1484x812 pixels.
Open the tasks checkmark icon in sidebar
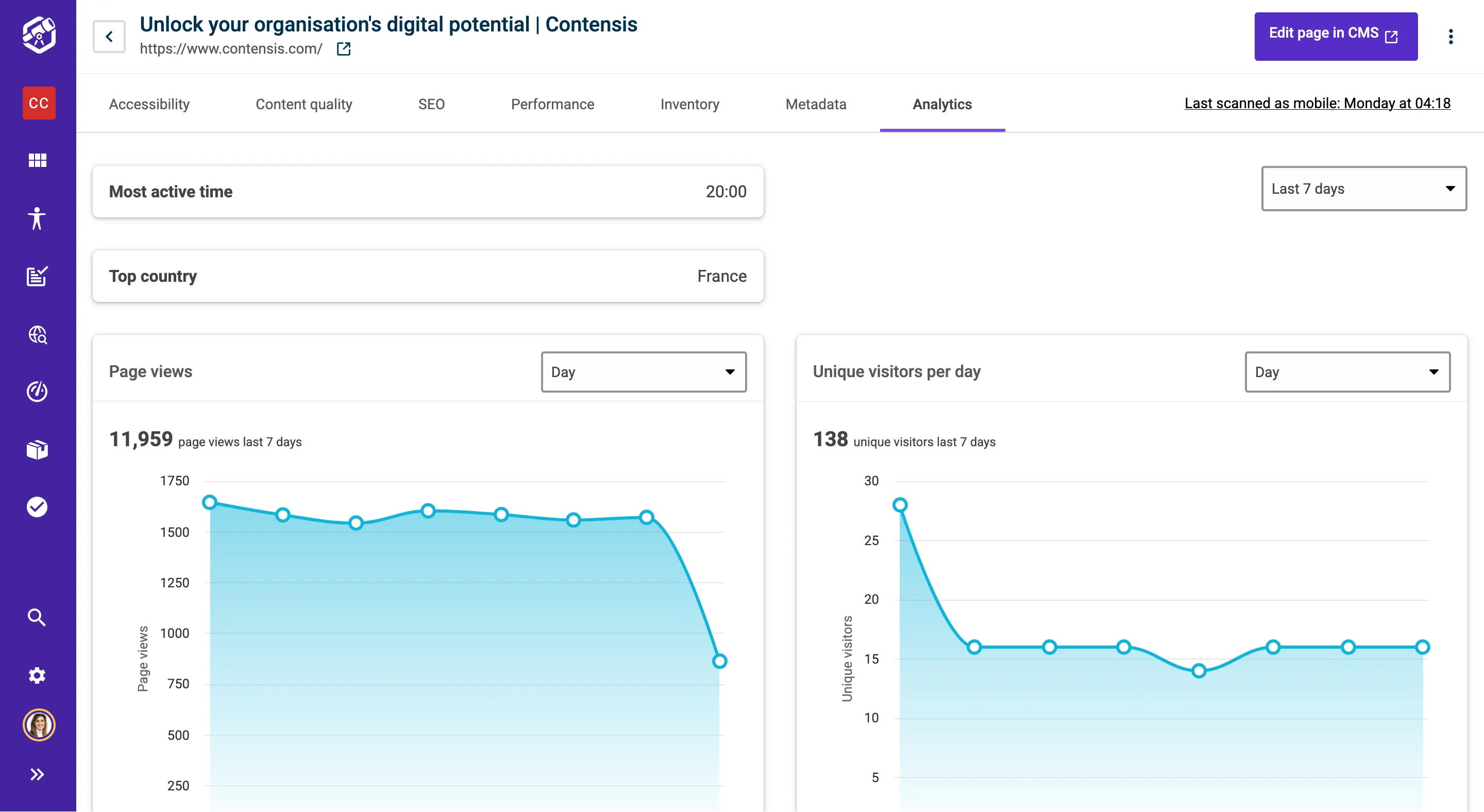click(x=37, y=507)
